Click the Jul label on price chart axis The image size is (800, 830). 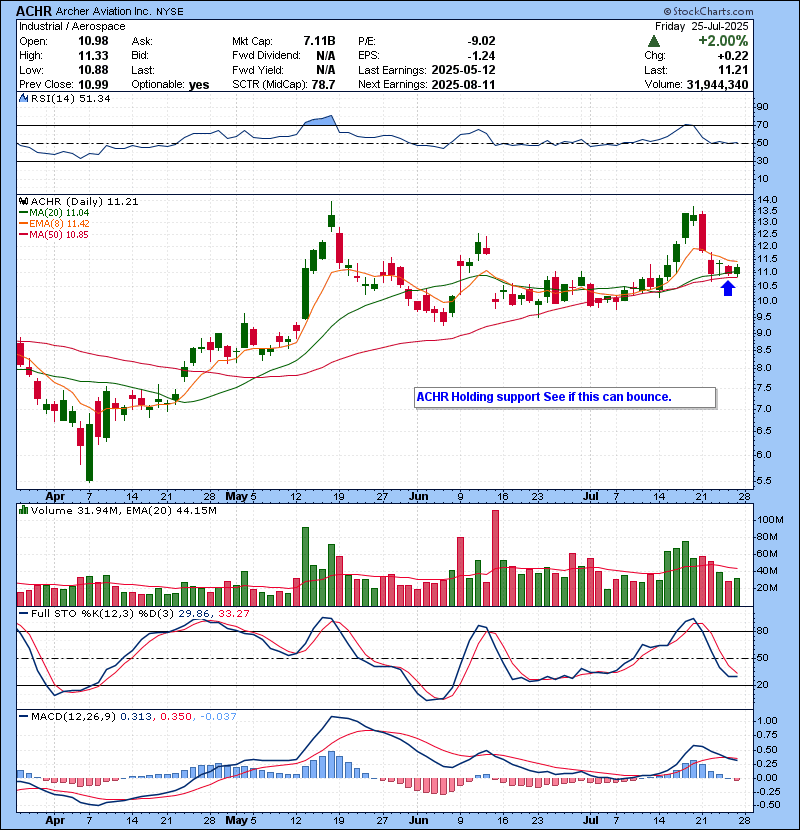pyautogui.click(x=591, y=496)
